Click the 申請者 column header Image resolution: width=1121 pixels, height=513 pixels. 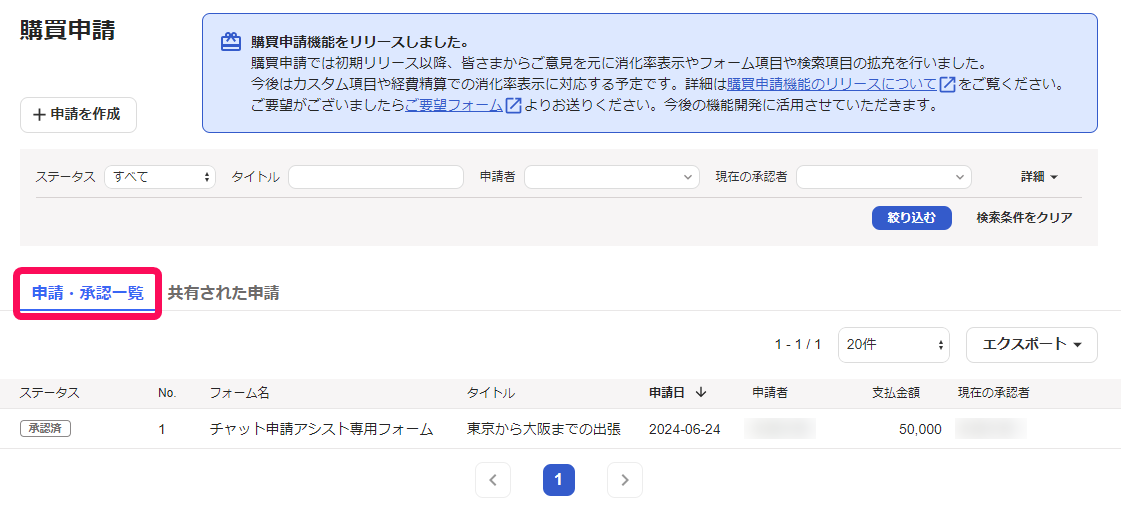click(770, 392)
